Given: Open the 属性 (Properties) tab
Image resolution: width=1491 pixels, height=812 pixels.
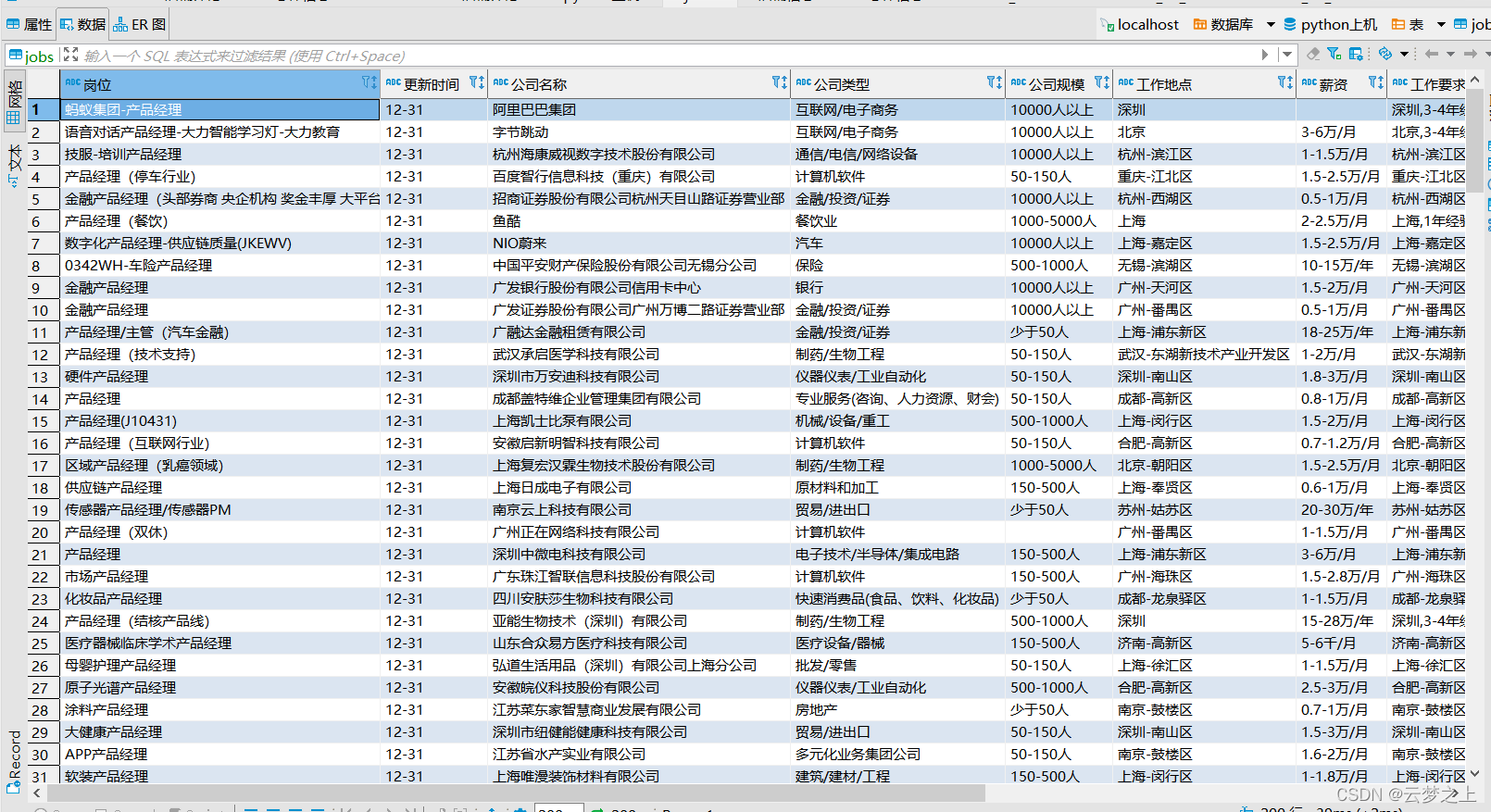Looking at the screenshot, I should tap(29, 25).
